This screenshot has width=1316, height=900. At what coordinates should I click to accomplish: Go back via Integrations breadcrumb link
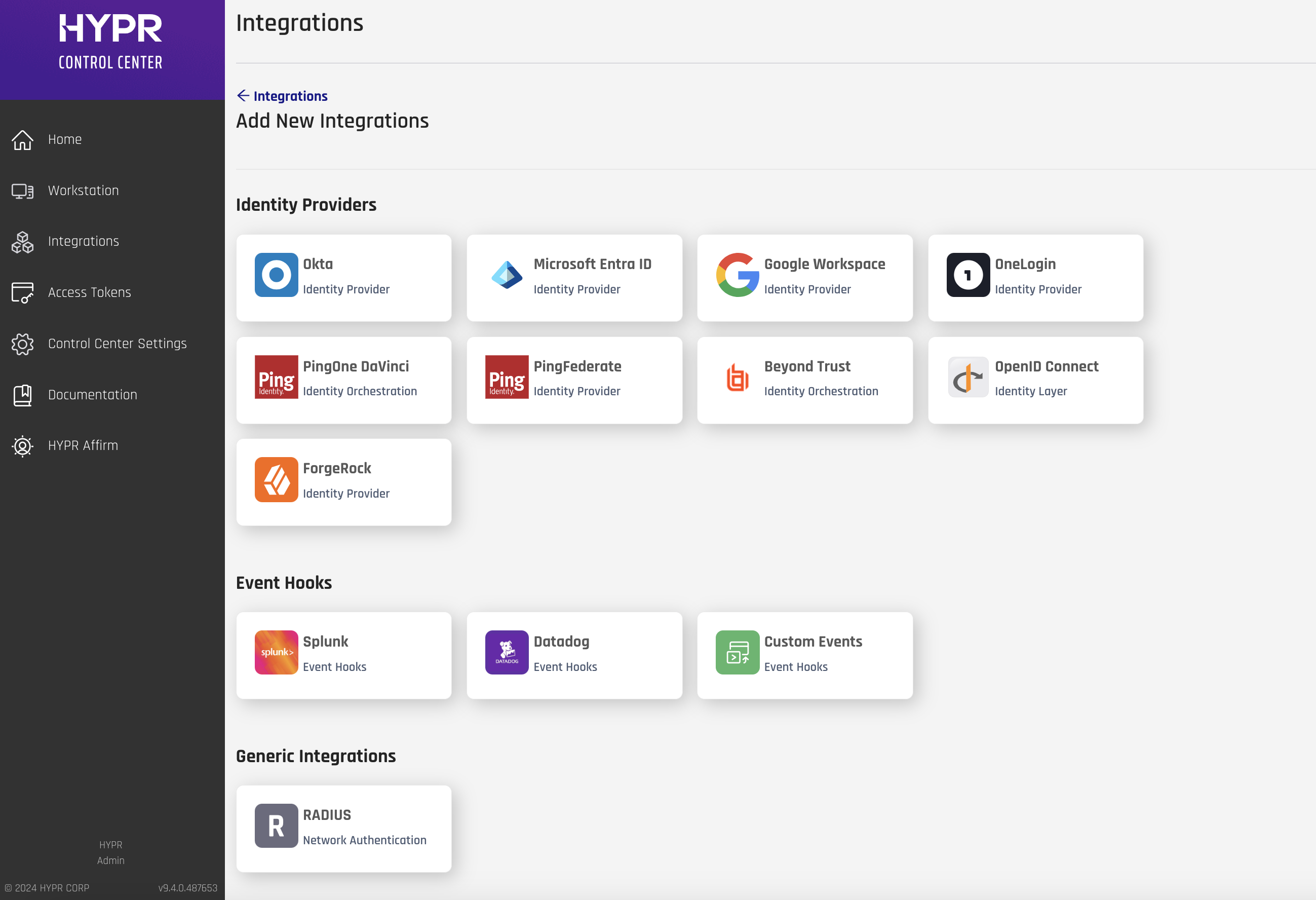tap(290, 96)
